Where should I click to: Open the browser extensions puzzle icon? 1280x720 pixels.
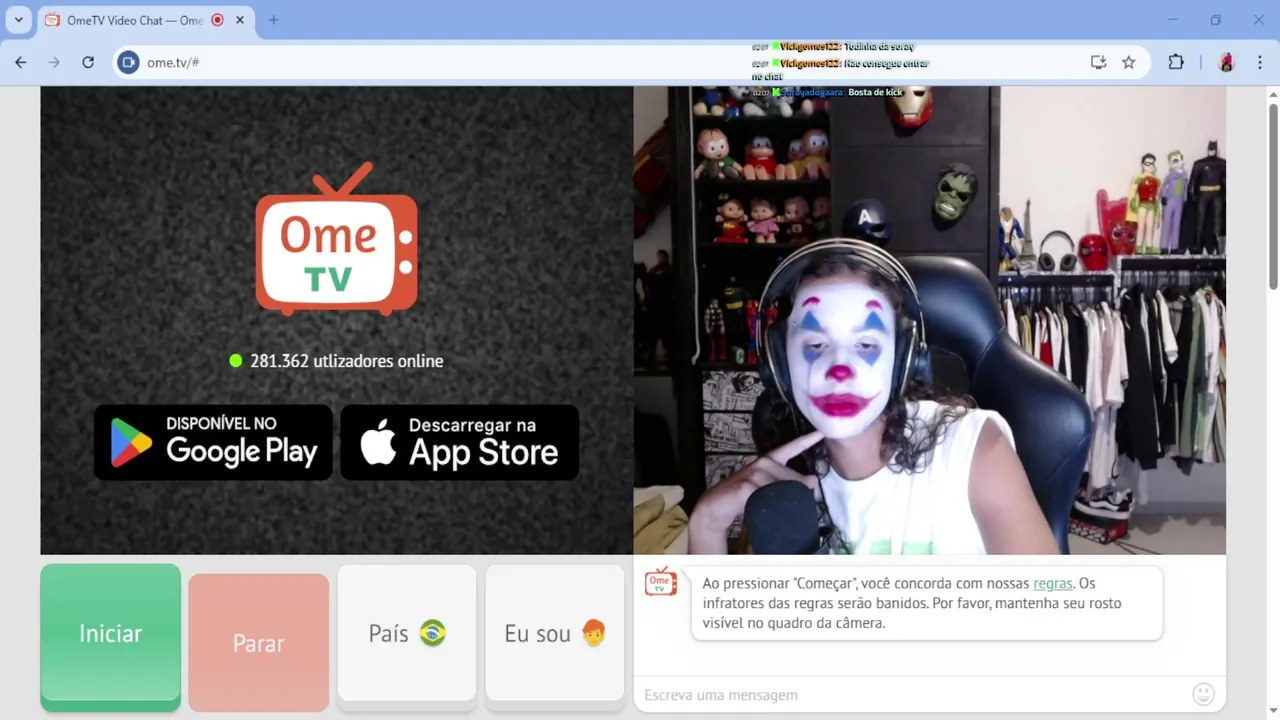[x=1176, y=62]
